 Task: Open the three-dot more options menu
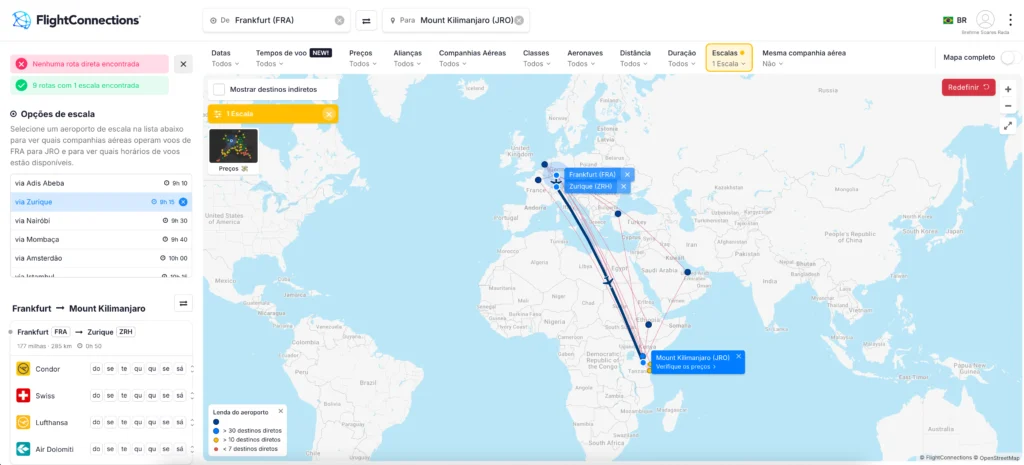1010,20
